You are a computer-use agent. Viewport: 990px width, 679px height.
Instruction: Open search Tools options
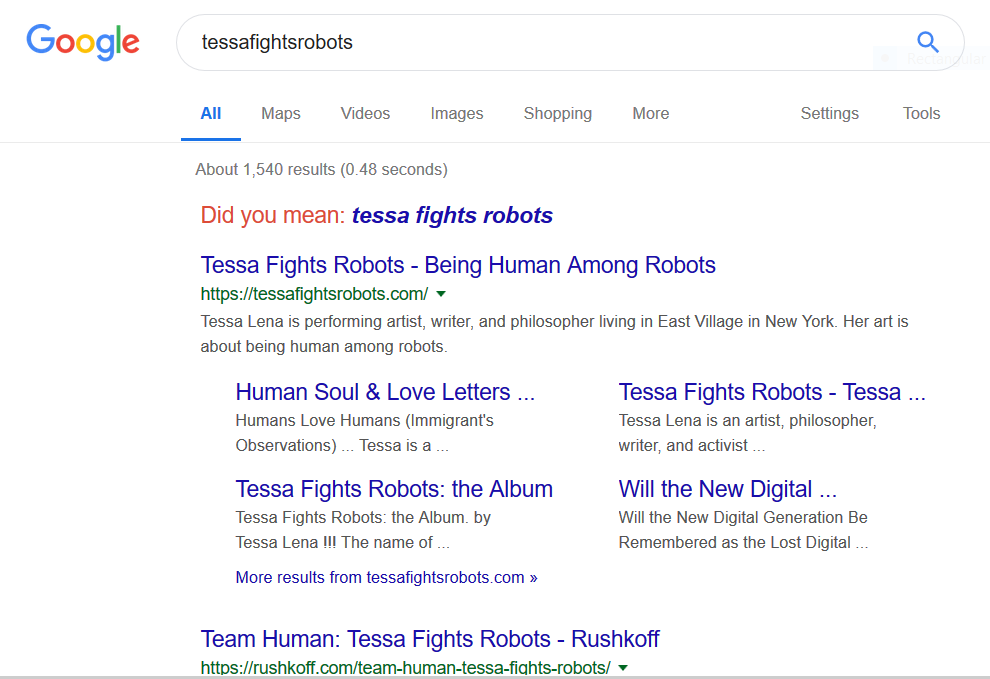click(x=922, y=114)
